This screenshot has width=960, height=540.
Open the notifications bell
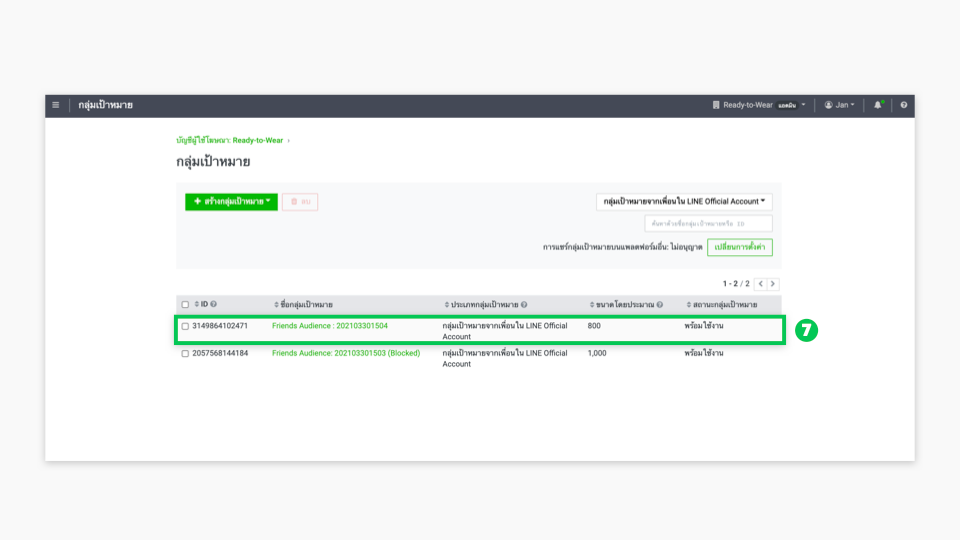(878, 105)
